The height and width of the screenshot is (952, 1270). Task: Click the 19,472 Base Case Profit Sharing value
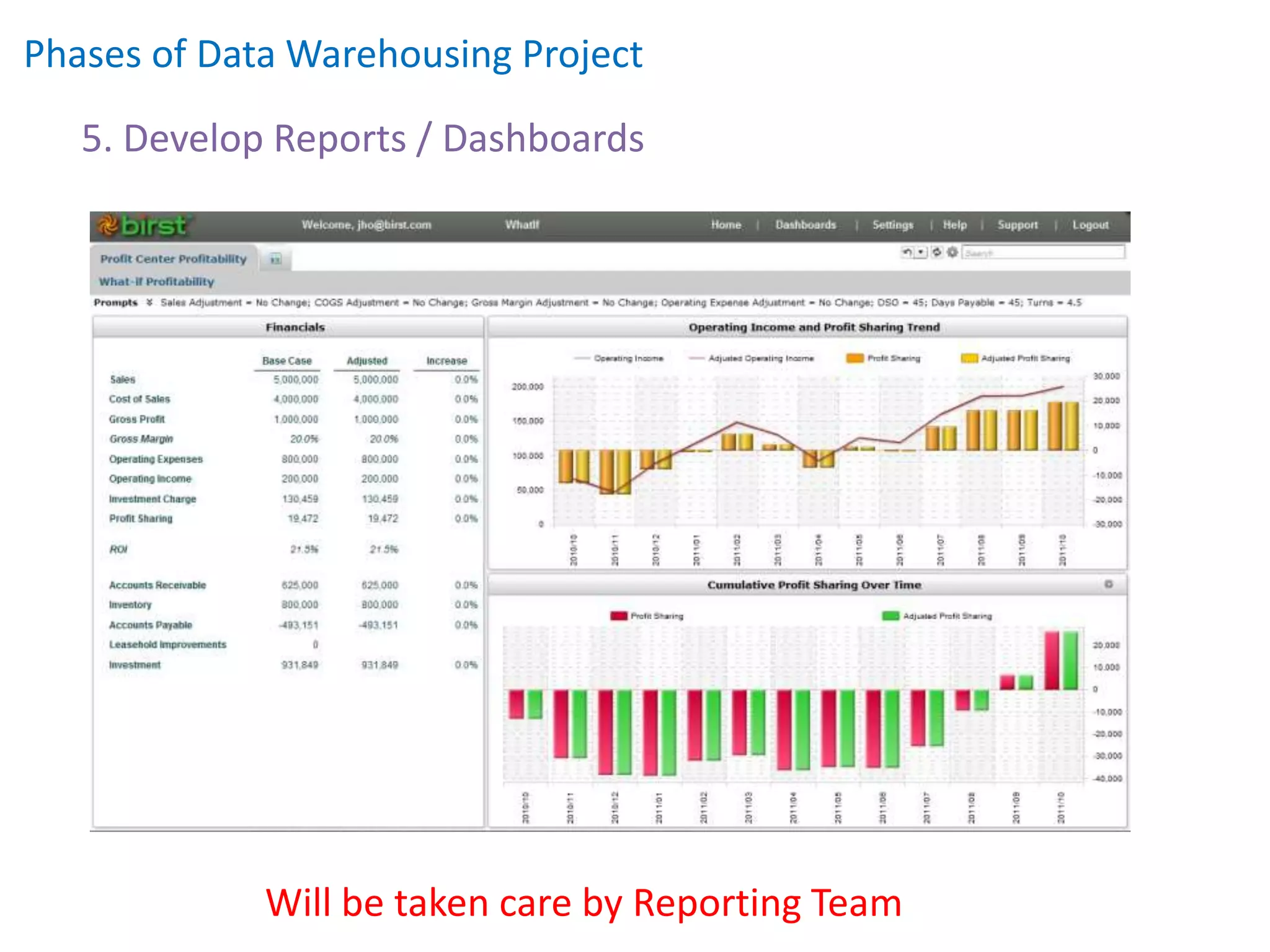point(303,519)
